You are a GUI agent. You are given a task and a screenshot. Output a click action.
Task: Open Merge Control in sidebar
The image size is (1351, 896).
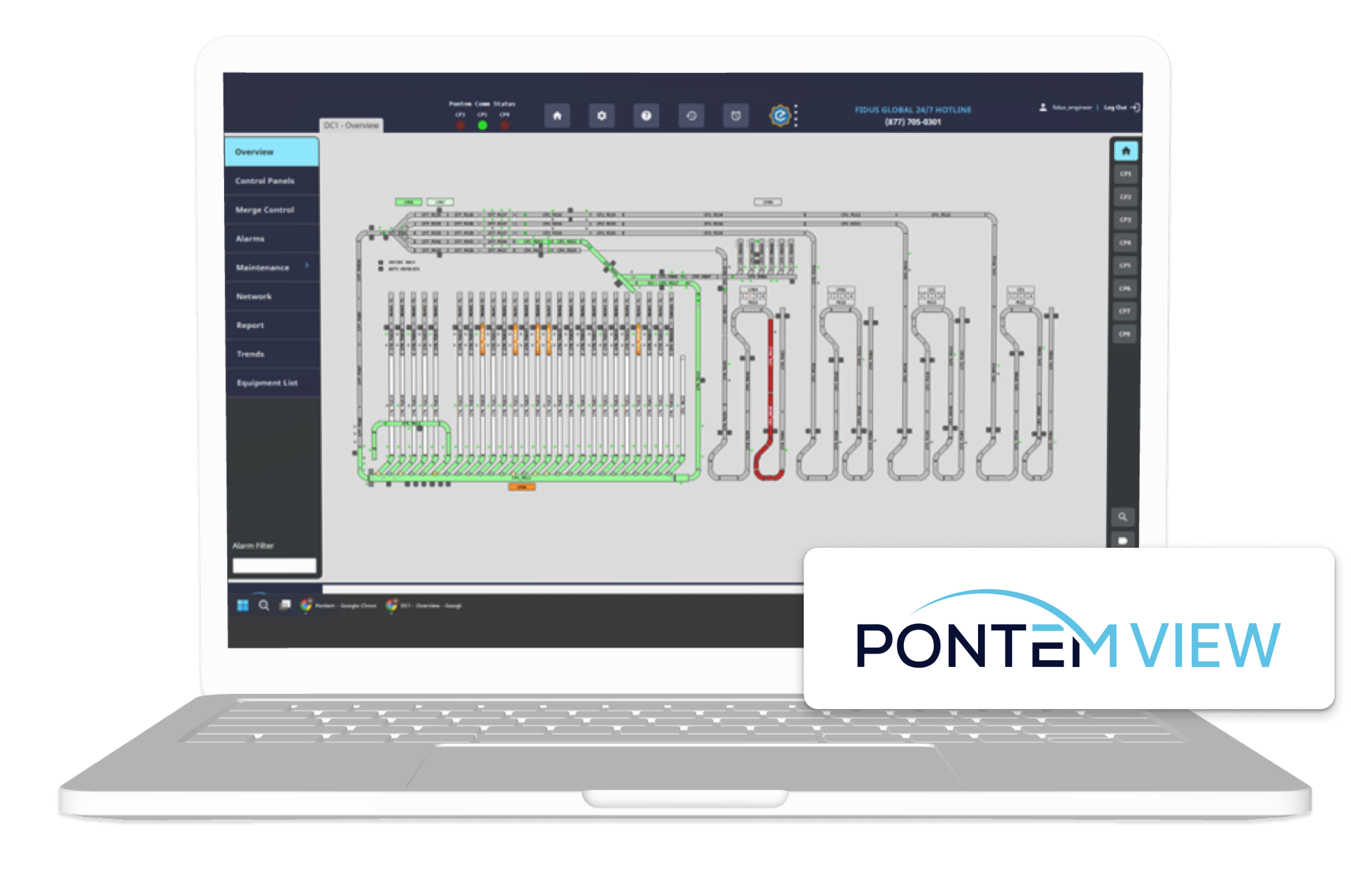tap(272, 210)
